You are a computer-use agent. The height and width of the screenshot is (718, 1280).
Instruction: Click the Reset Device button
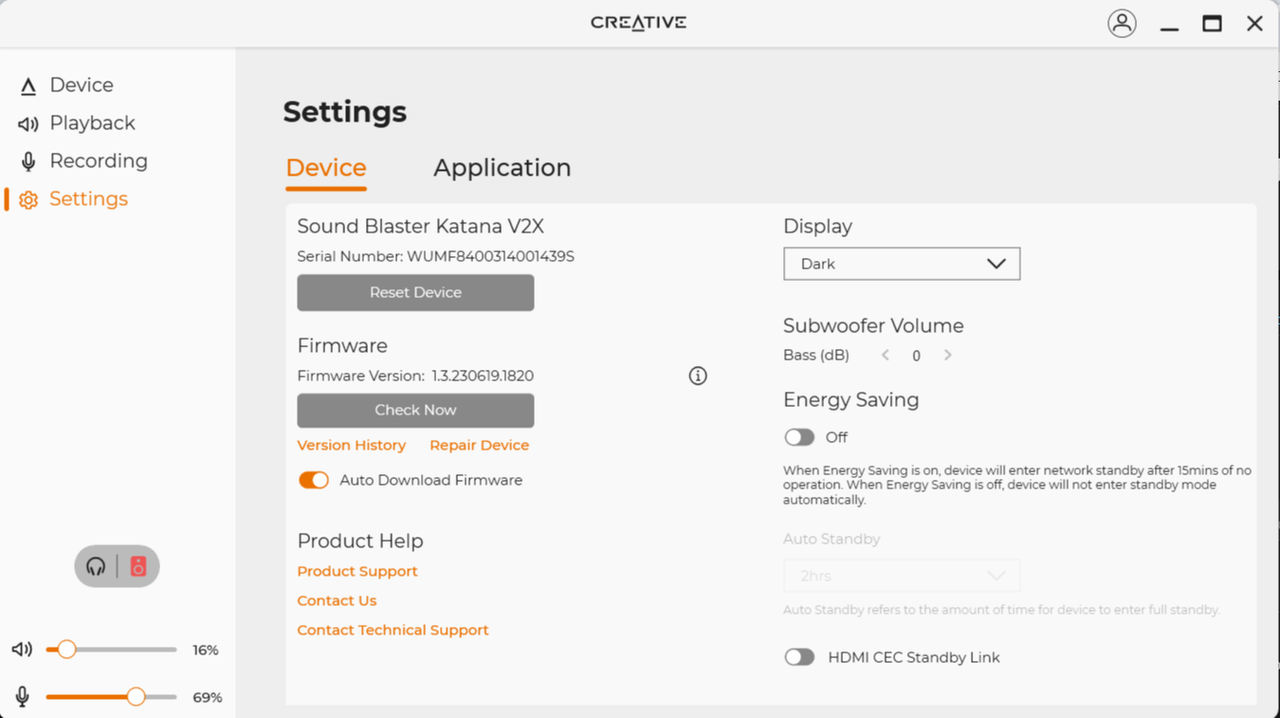[x=415, y=293]
